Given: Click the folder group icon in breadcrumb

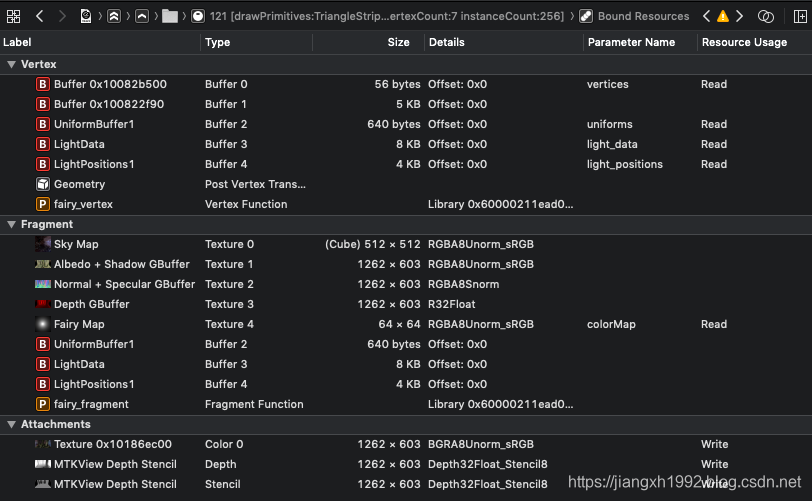Looking at the screenshot, I should point(170,16).
